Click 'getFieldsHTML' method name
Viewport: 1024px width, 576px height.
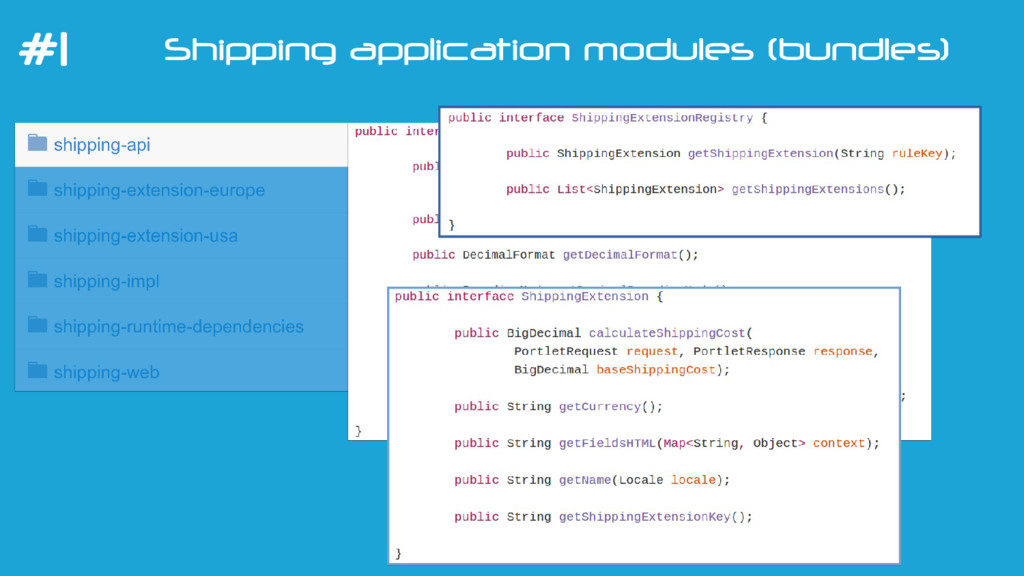coord(607,443)
